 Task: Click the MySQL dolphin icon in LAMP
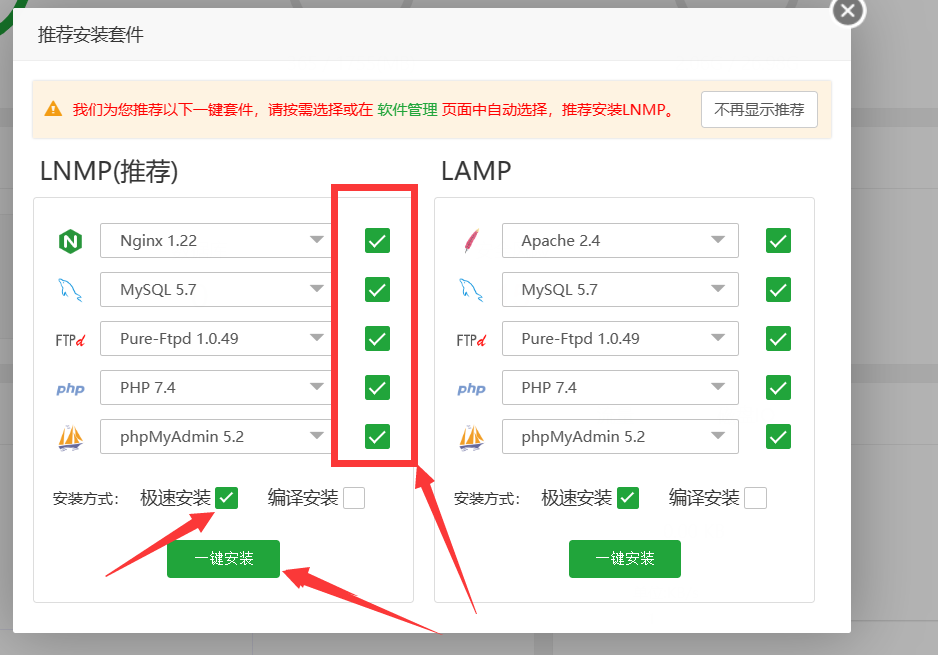point(471,290)
